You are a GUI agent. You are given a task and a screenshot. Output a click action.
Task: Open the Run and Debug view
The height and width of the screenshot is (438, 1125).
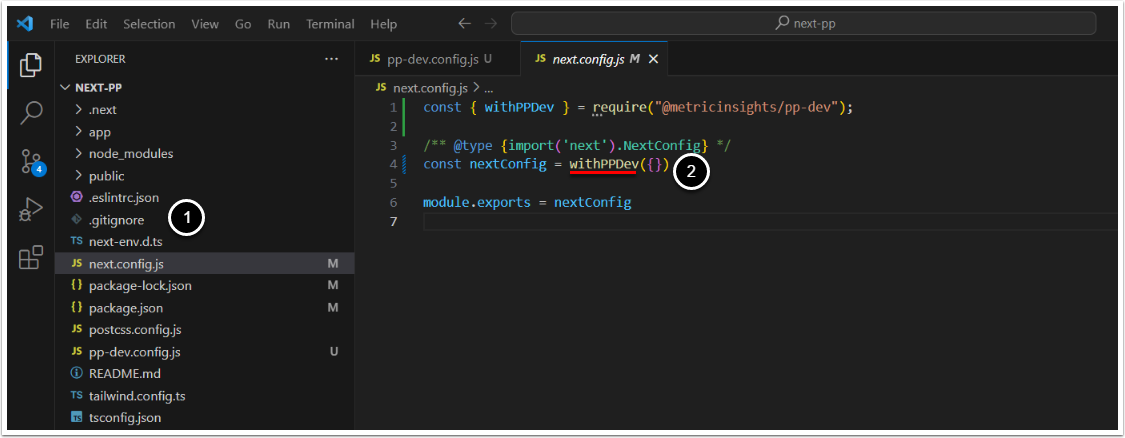point(31,209)
